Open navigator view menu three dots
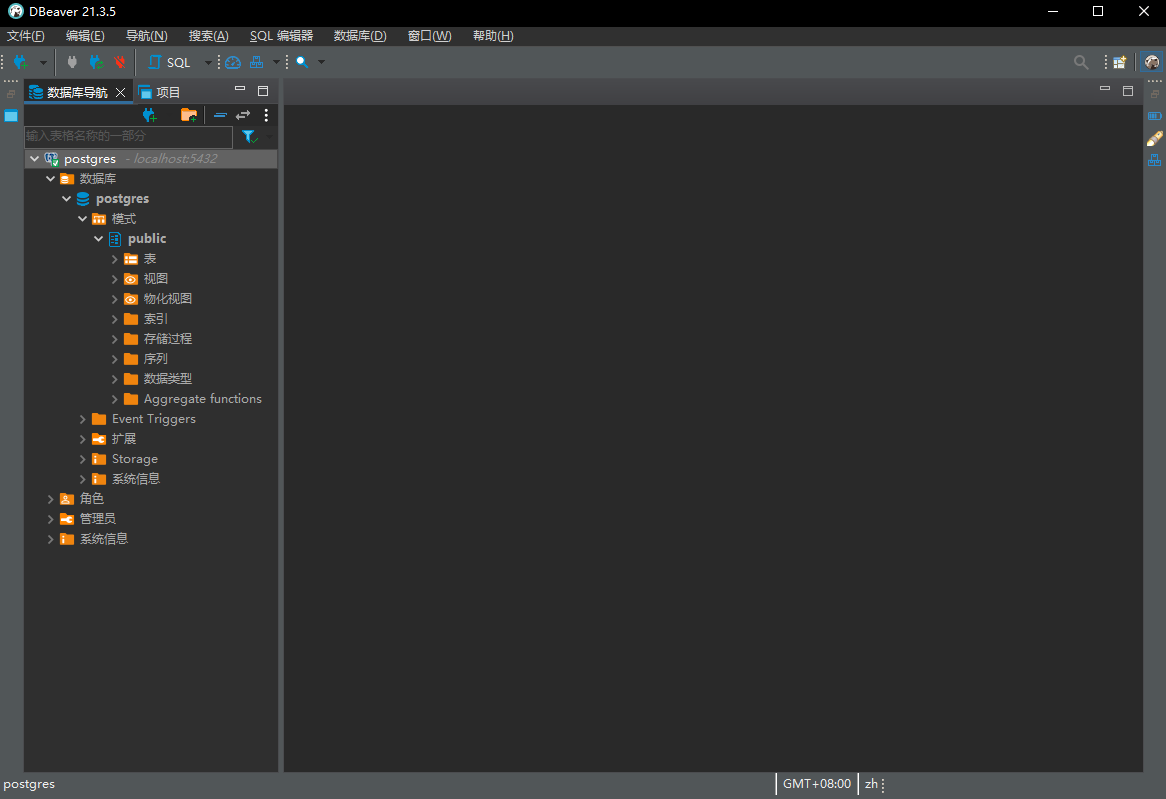The image size is (1166, 799). click(x=266, y=115)
